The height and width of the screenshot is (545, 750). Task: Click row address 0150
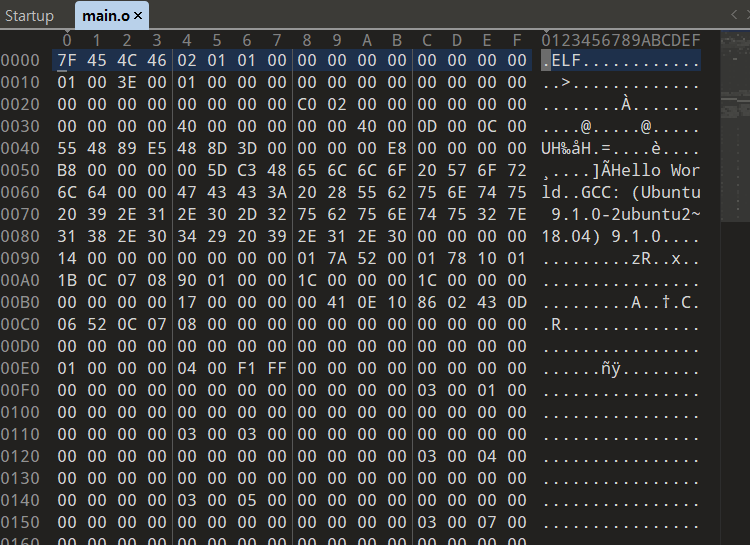point(20,523)
